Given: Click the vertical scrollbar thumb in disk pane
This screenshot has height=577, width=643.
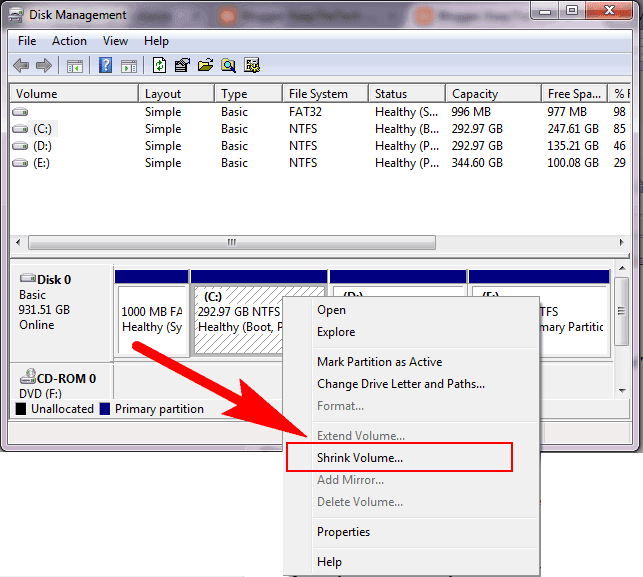Looking at the screenshot, I should [x=622, y=311].
